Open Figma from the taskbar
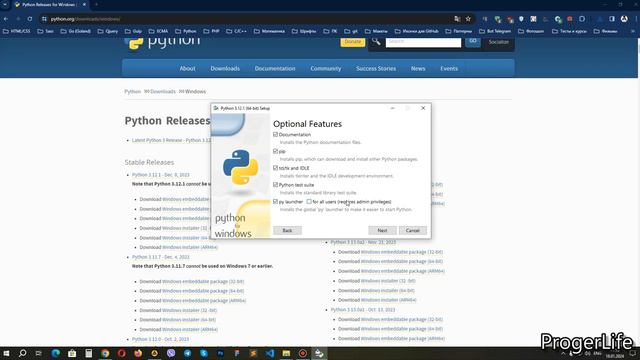This screenshot has width=640, height=360. click(237, 353)
